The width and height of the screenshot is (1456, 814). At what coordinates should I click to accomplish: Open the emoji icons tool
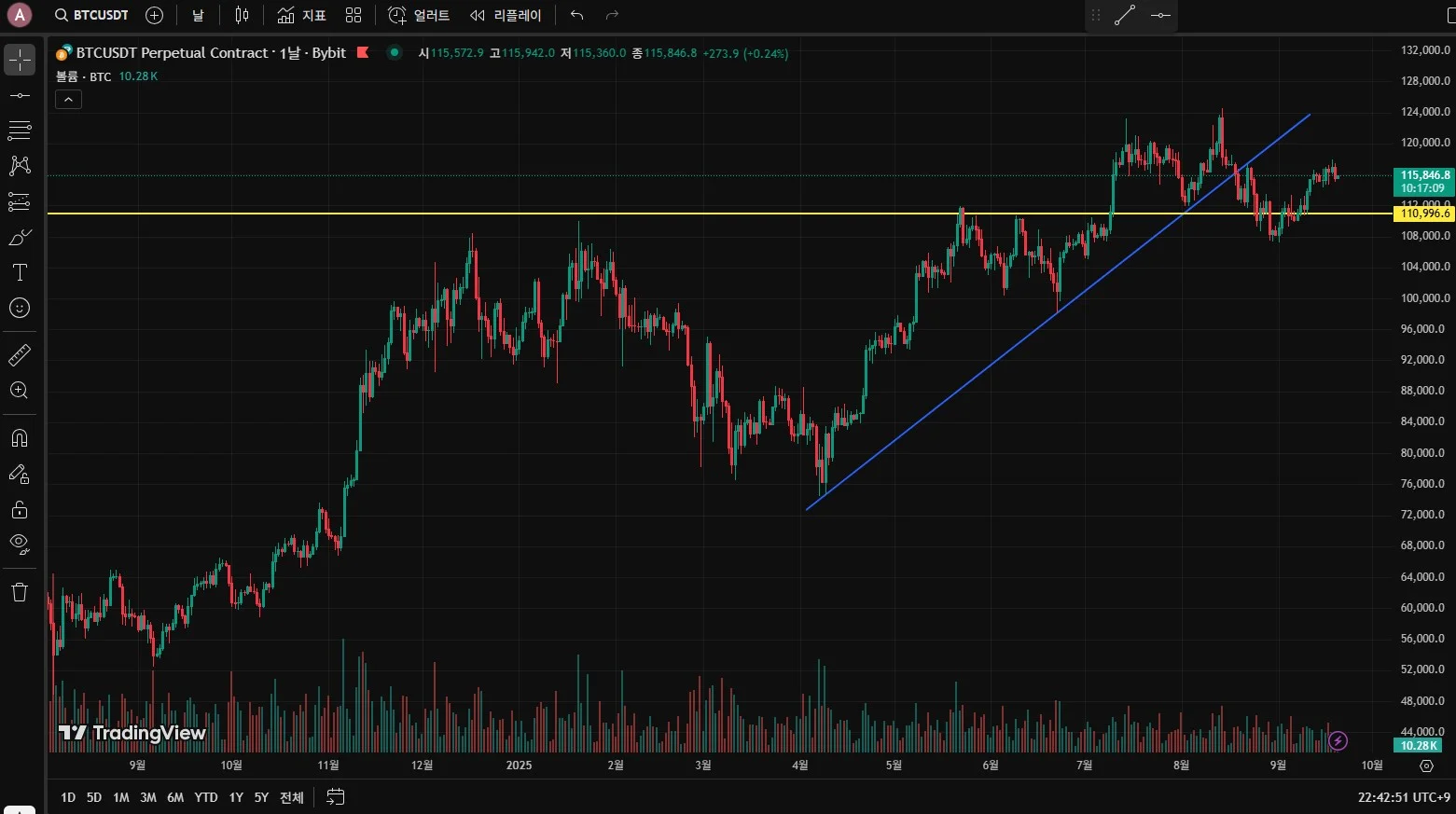coord(20,308)
